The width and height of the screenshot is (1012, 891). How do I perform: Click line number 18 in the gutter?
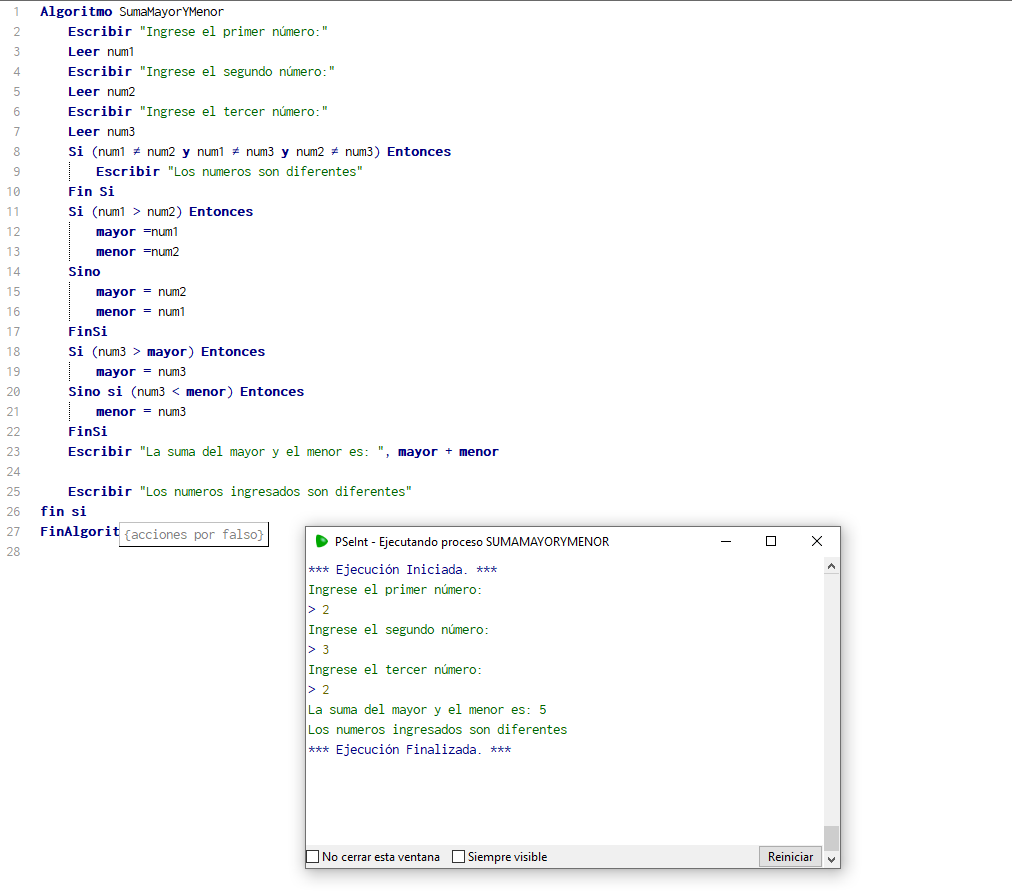point(13,352)
